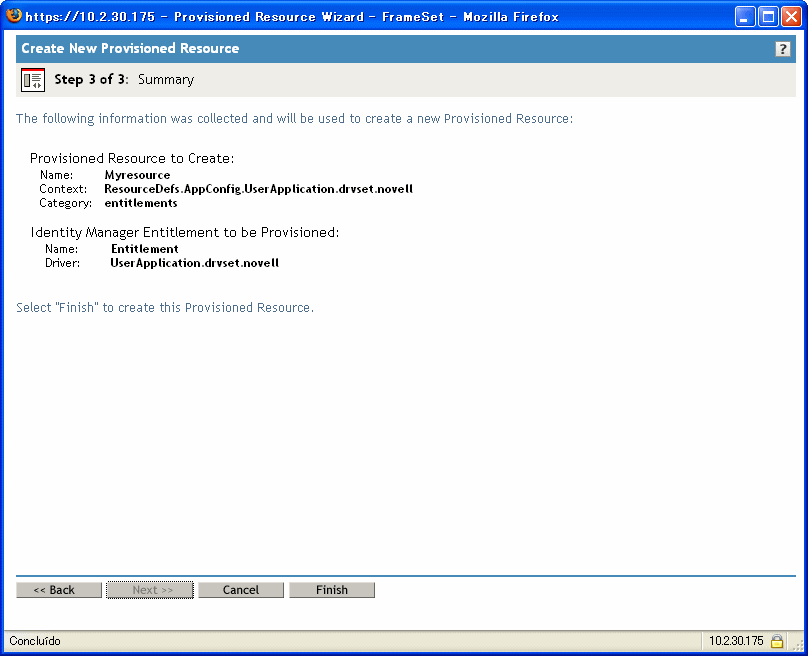Screen dimensions: 808x656
Task: Click the "Step 3 of 3:" label
Action: pyautogui.click(x=91, y=79)
